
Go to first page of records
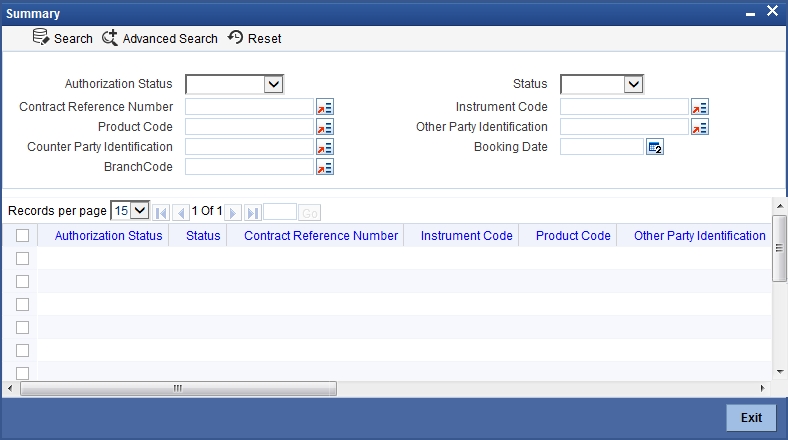[161, 213]
